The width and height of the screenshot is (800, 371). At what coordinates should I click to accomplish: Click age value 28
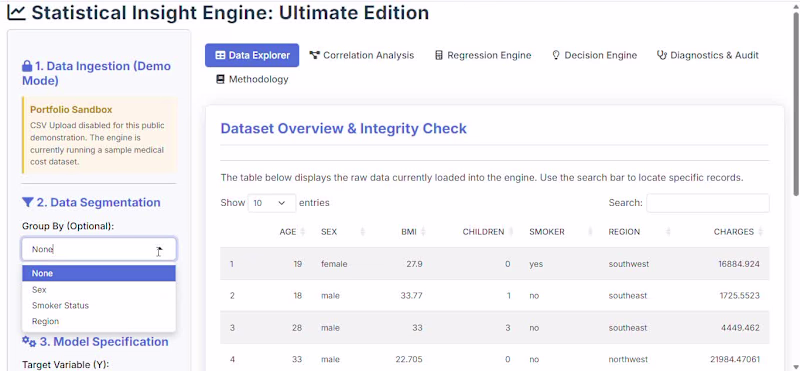(297, 328)
